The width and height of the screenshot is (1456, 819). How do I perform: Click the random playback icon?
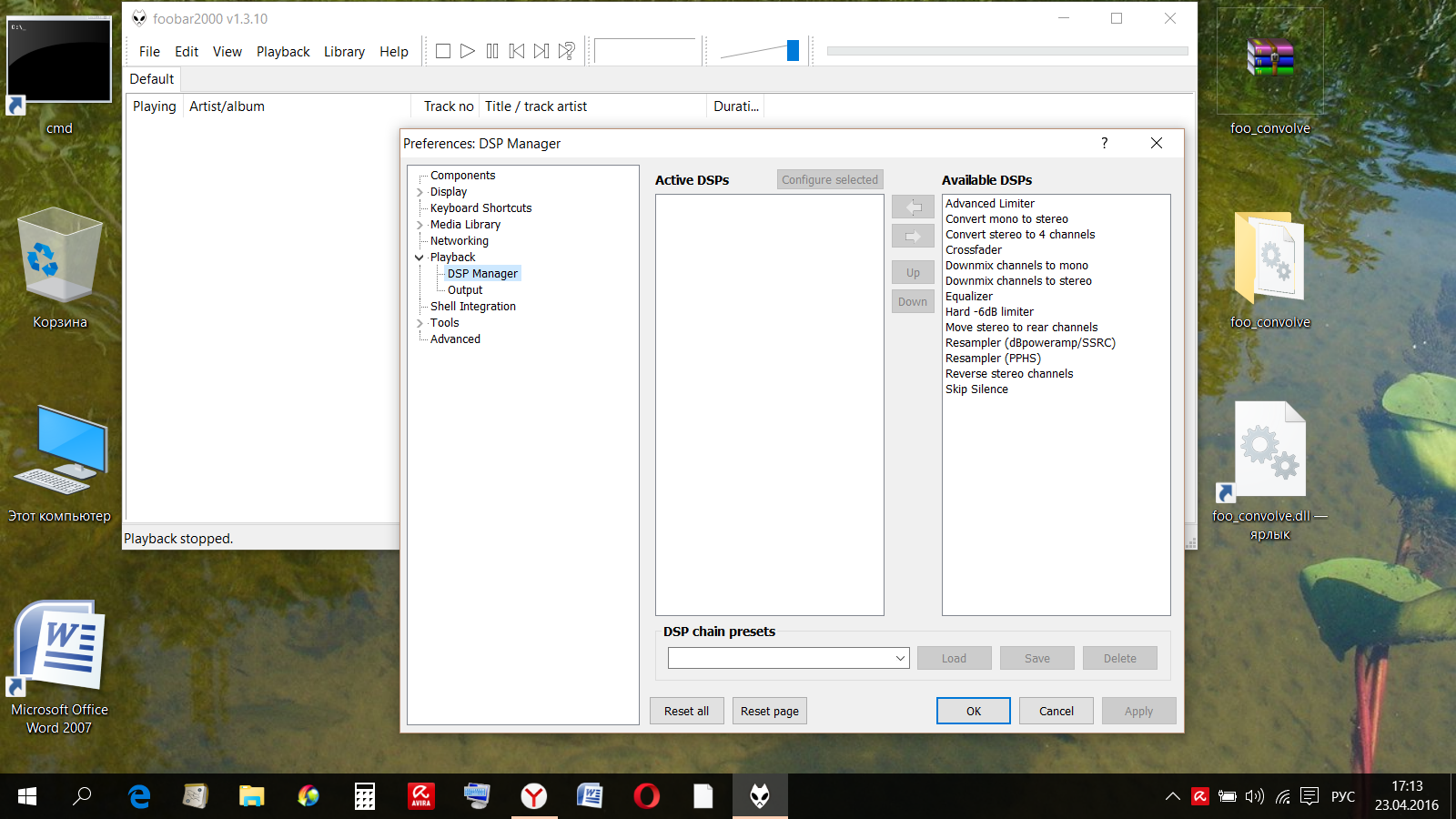point(566,51)
